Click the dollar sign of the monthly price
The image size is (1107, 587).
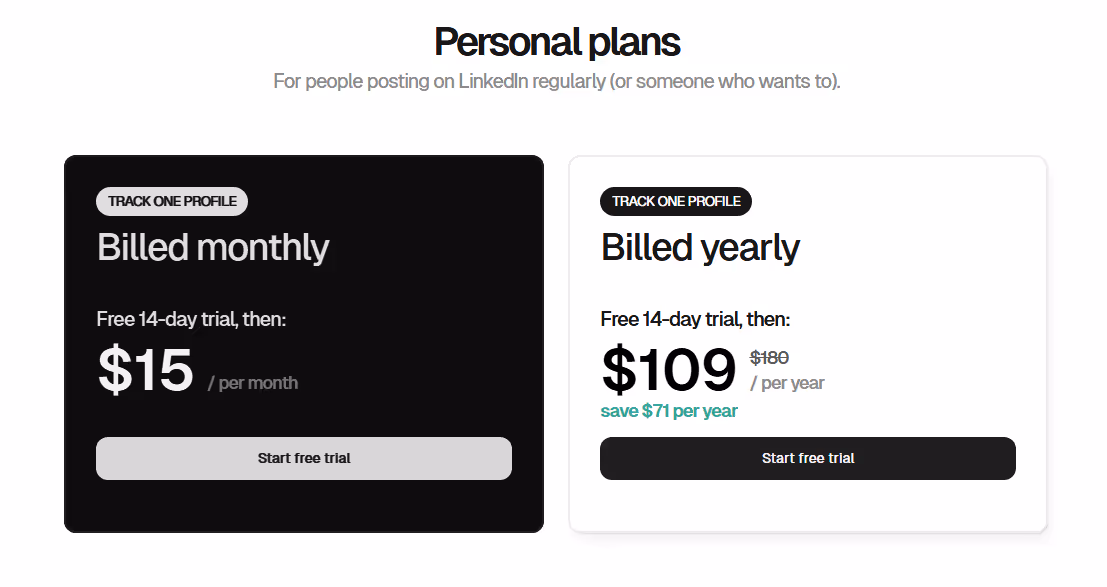tap(110, 371)
